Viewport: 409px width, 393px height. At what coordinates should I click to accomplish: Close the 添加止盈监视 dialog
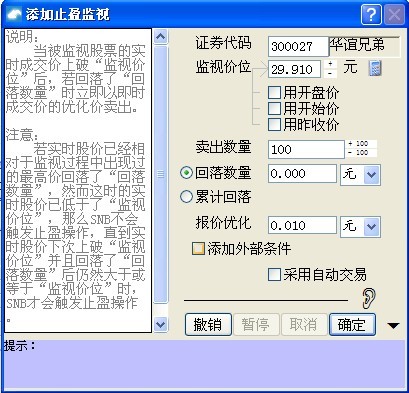click(394, 15)
